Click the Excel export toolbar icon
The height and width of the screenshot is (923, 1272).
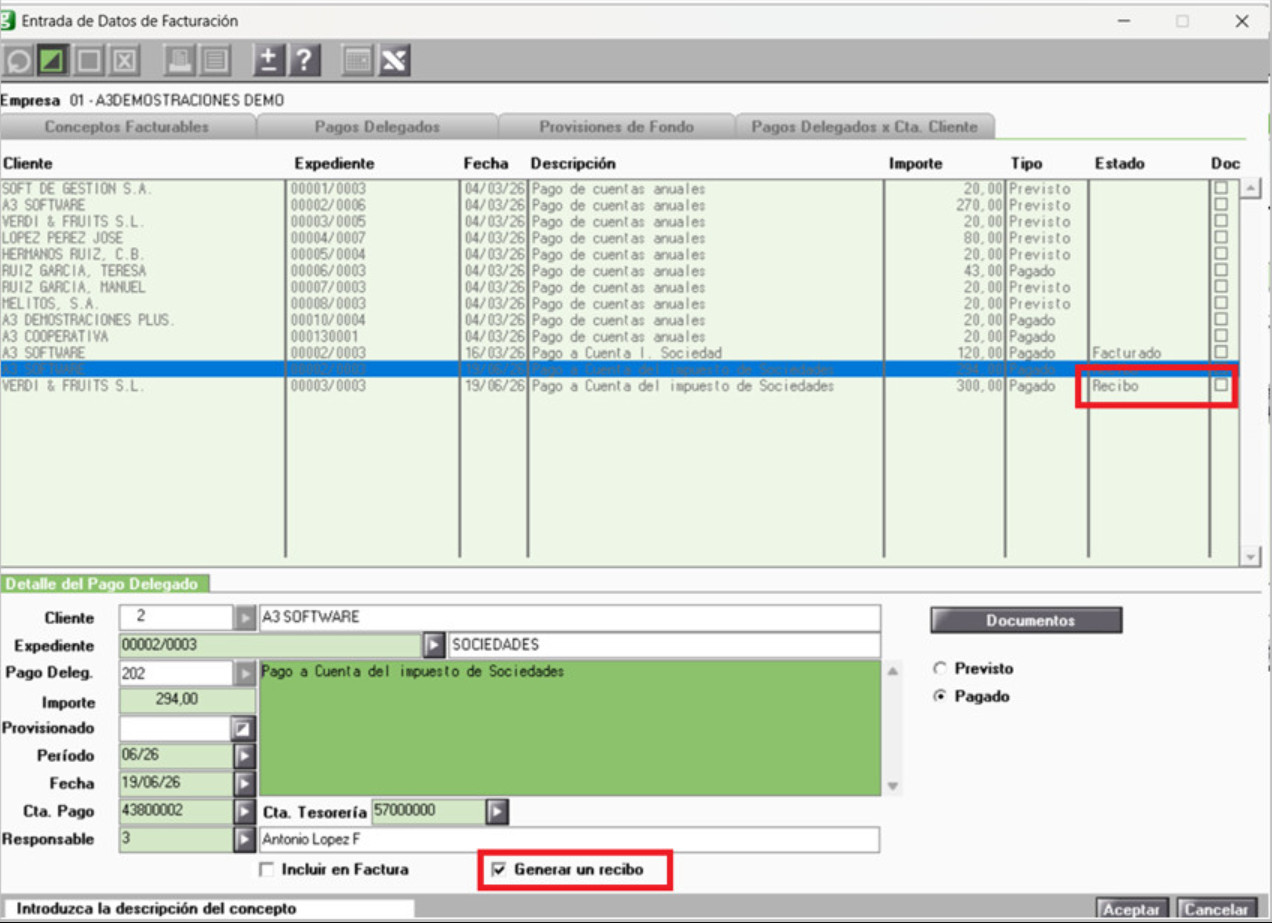coord(394,61)
